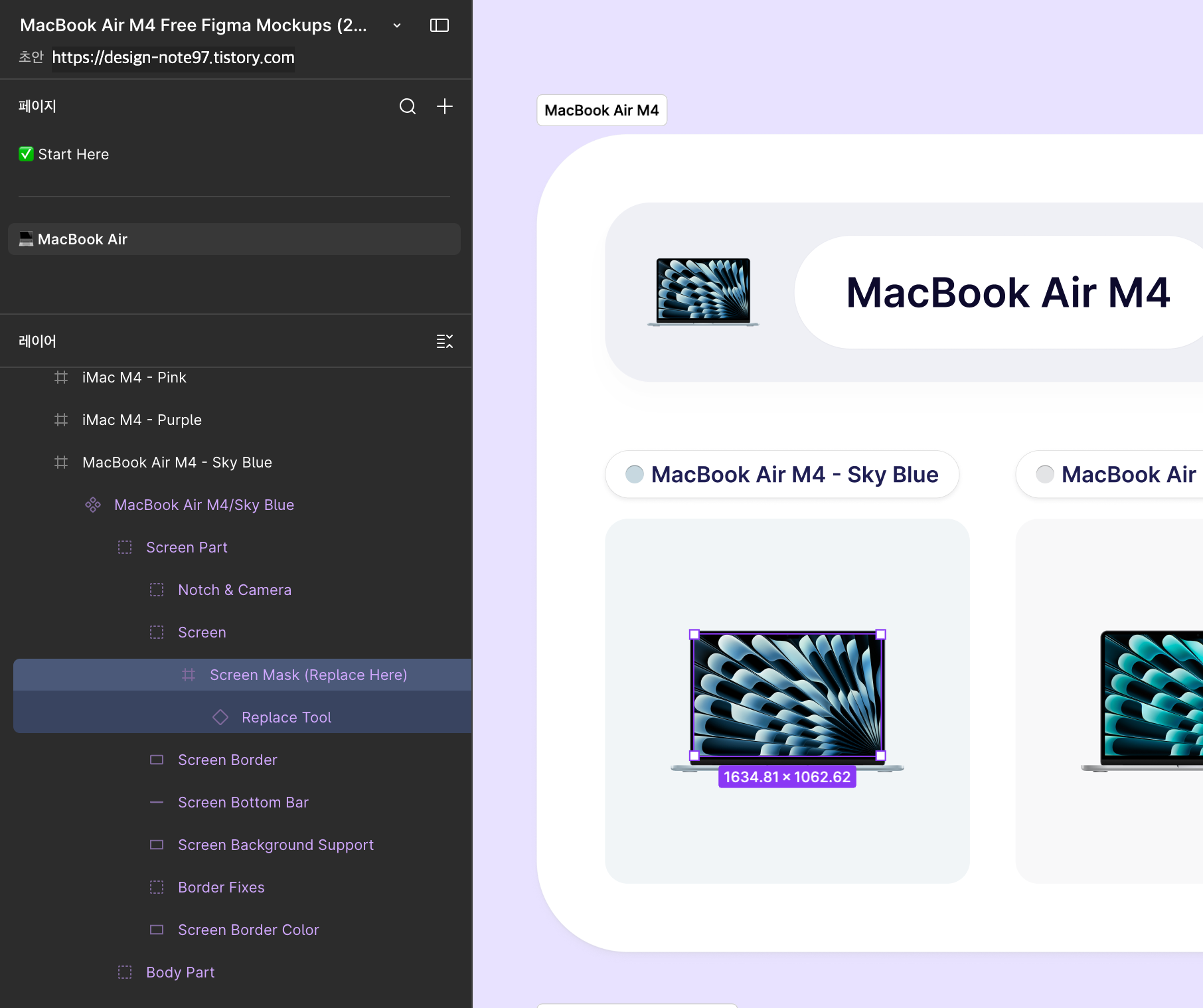
Task: Click frame icon of MacBook Air M4 - Sky Blue layer
Action: tap(61, 462)
